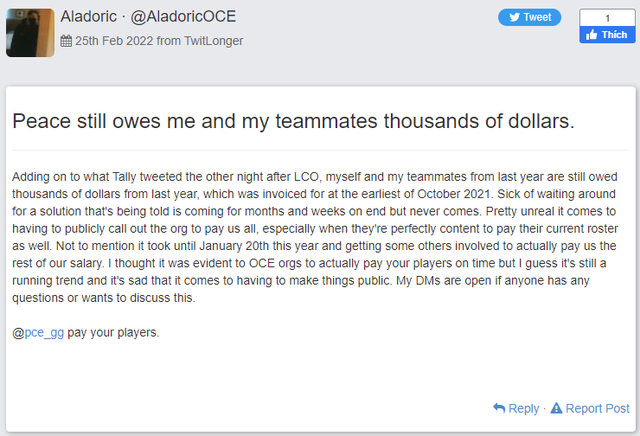Click the Facebook like count box showing 1
This screenshot has height=436, width=640.
[606, 17]
